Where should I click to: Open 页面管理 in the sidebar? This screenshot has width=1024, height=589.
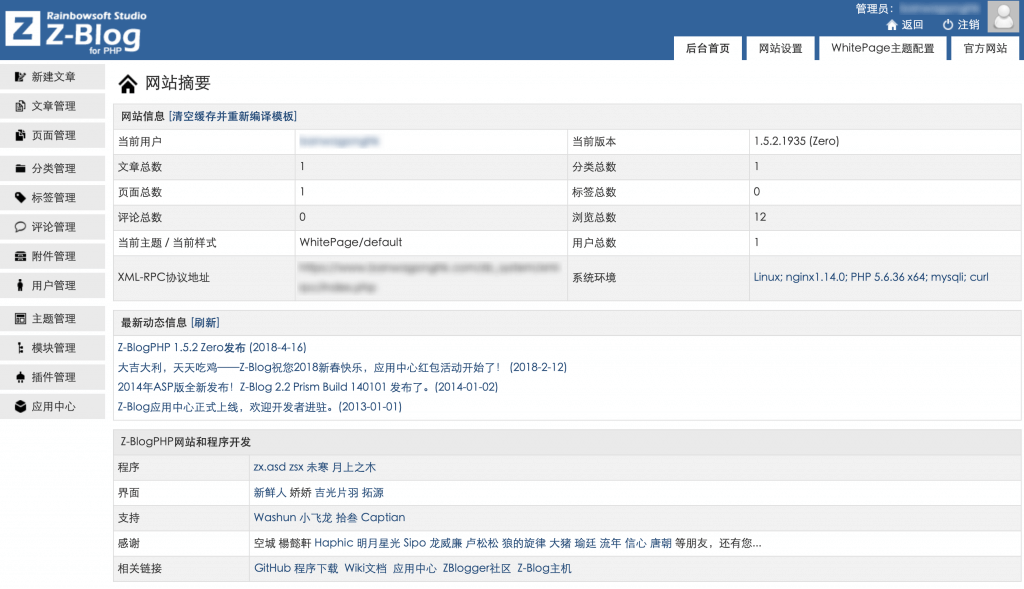[52, 135]
